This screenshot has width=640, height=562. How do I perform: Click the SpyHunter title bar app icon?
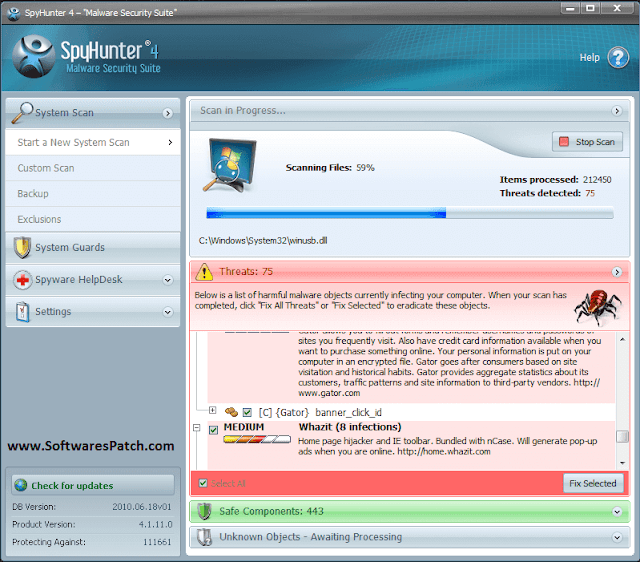[13, 13]
